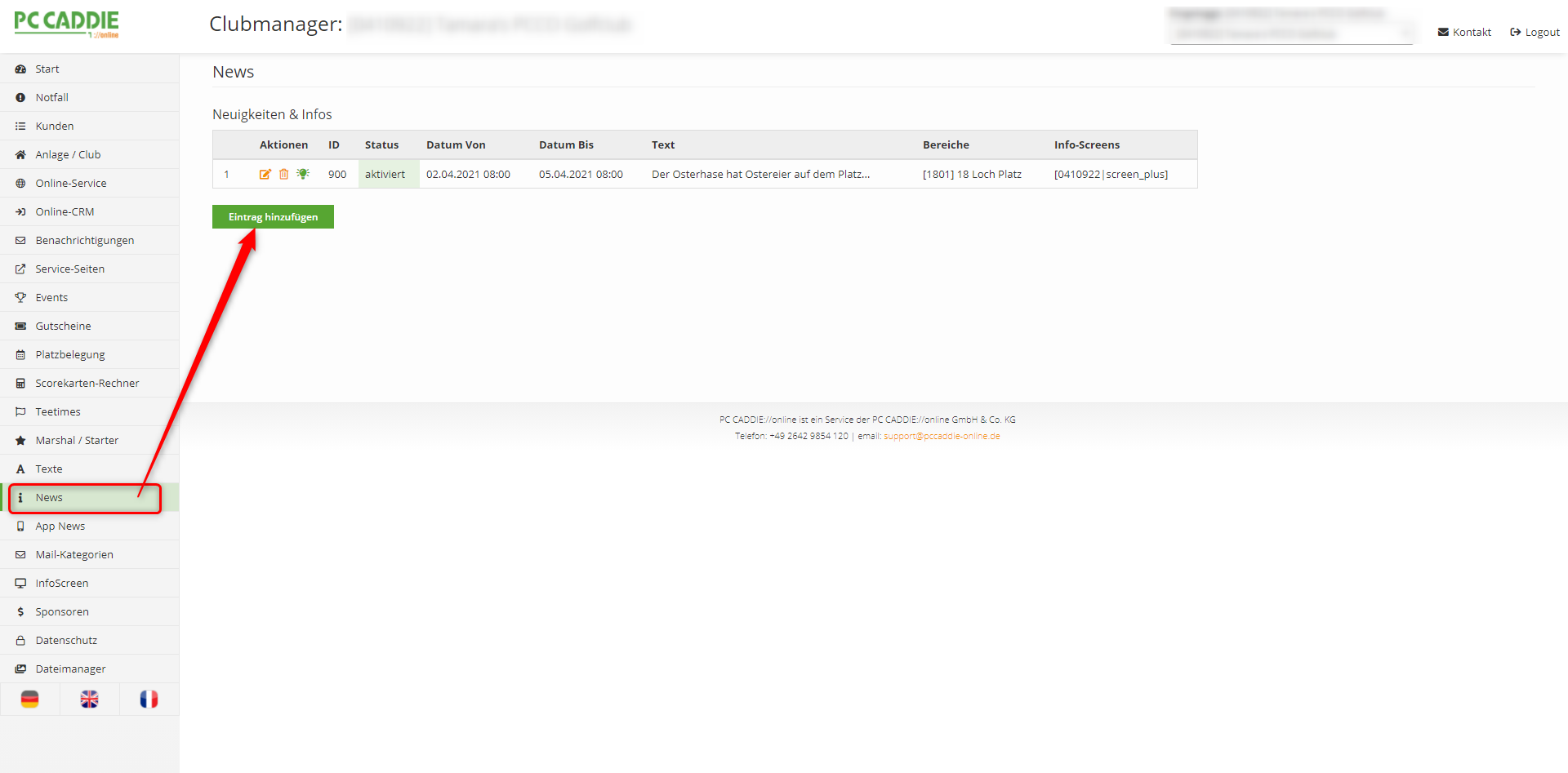1568x773 pixels.
Task: Toggle entry 900 activation via the lightbulb icon
Action: (x=303, y=174)
